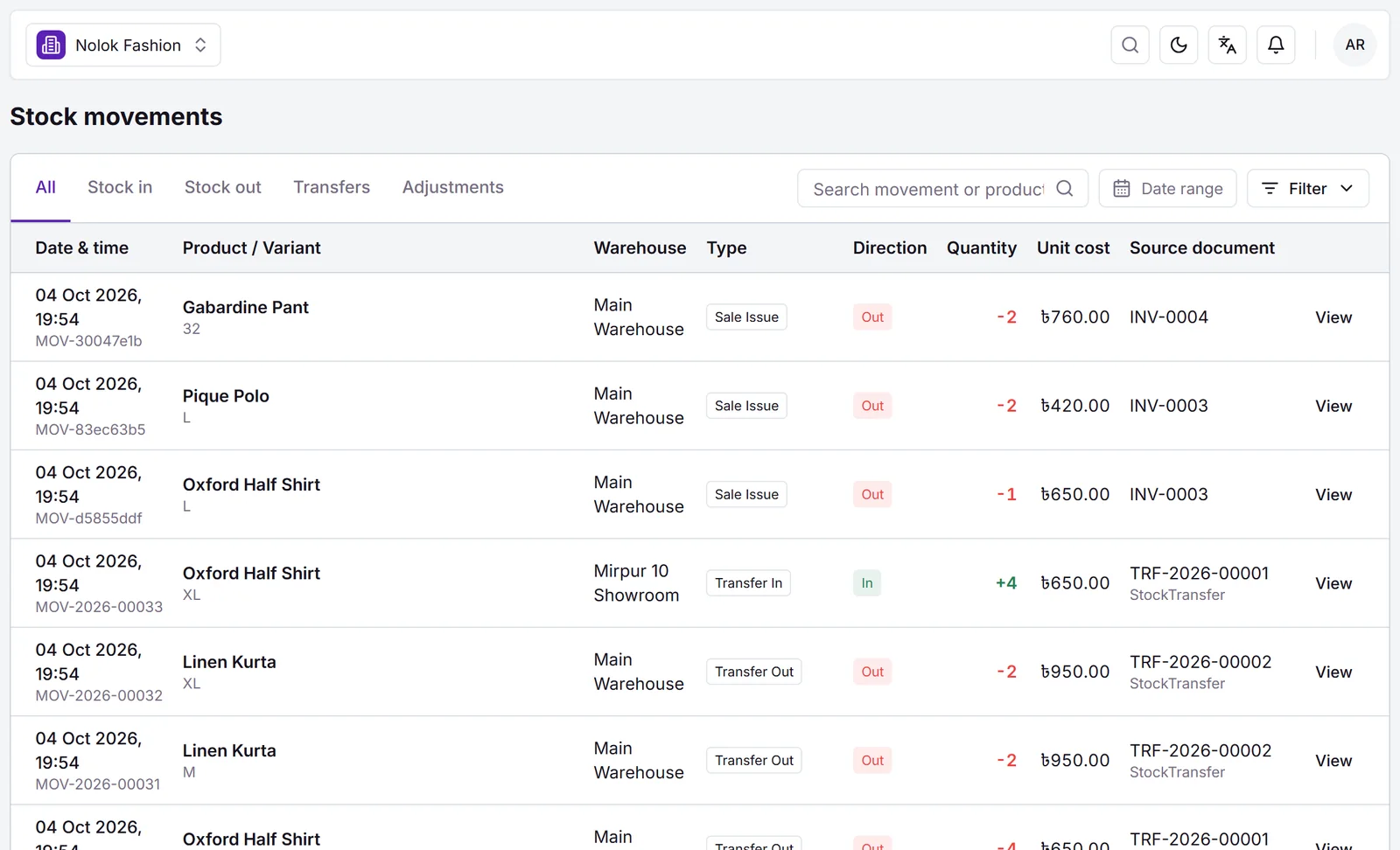Switch to the Stock in tab

pos(120,187)
